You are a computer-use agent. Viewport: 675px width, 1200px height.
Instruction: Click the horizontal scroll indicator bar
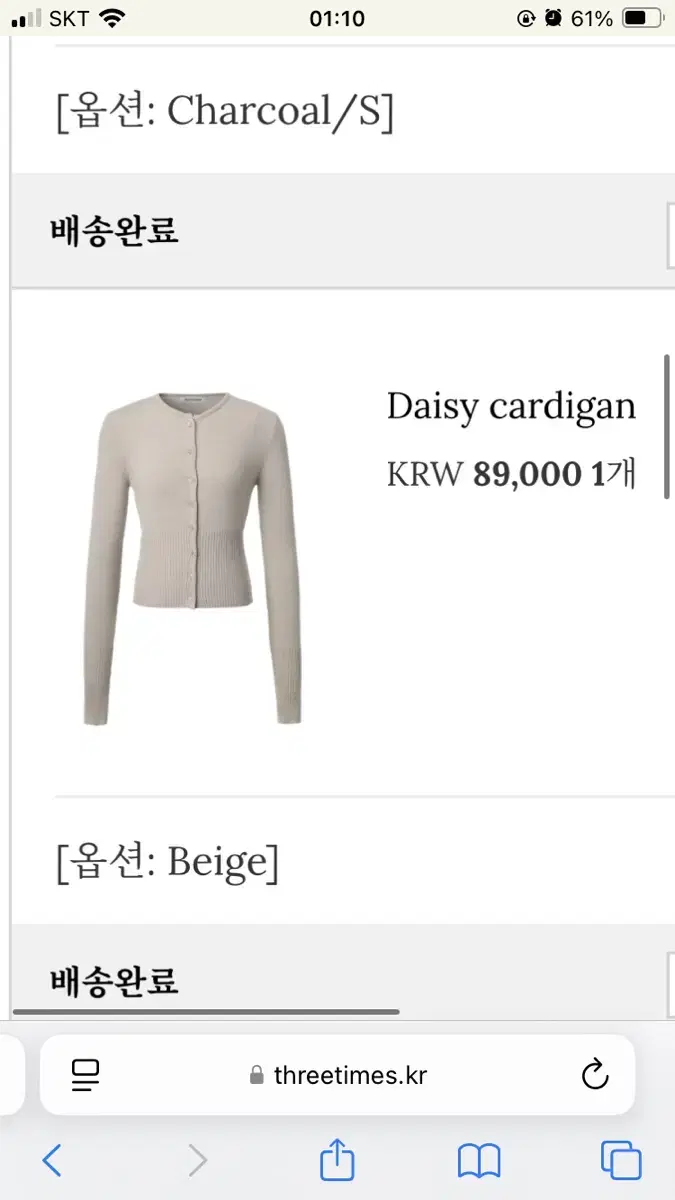206,1012
